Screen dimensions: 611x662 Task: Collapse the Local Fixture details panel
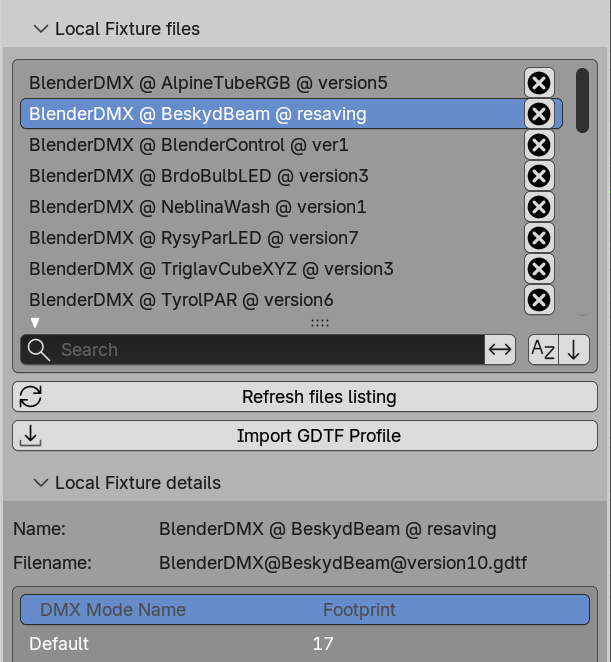pyautogui.click(x=41, y=483)
